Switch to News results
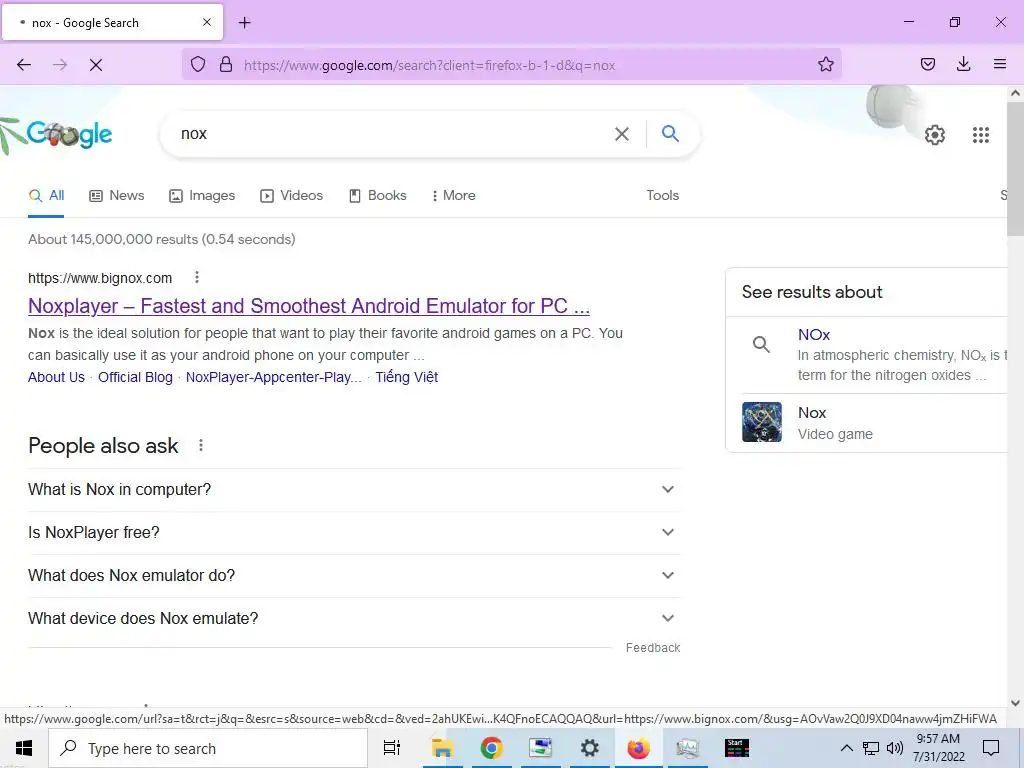 click(117, 195)
